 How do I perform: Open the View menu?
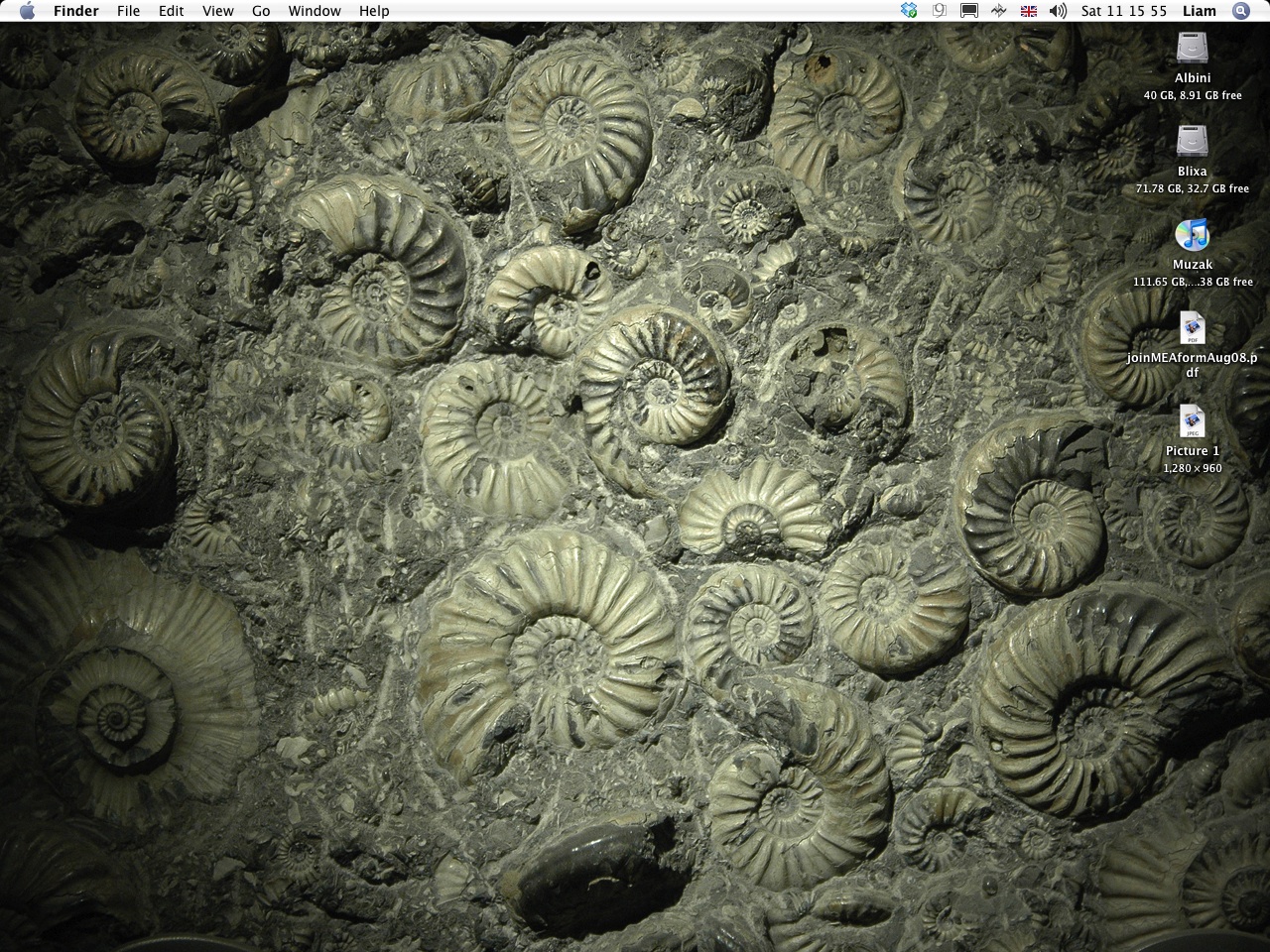(217, 11)
